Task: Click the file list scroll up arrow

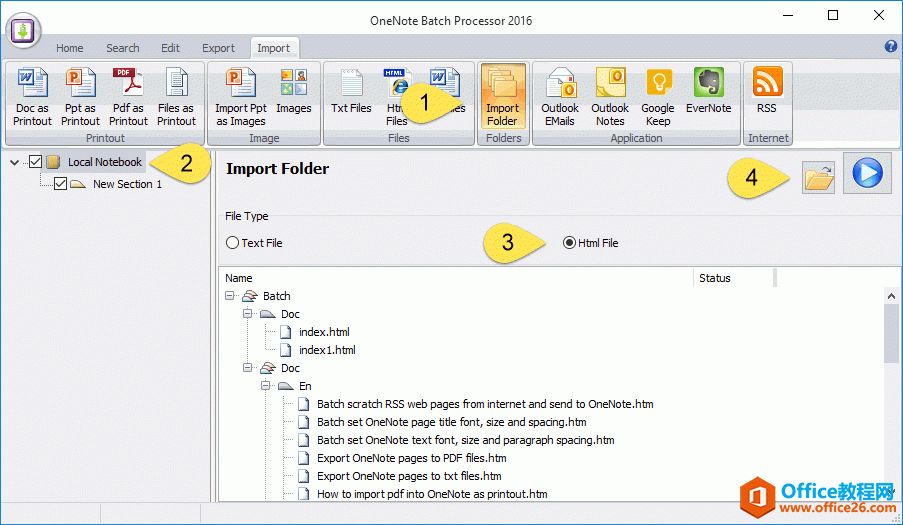Action: tap(891, 296)
